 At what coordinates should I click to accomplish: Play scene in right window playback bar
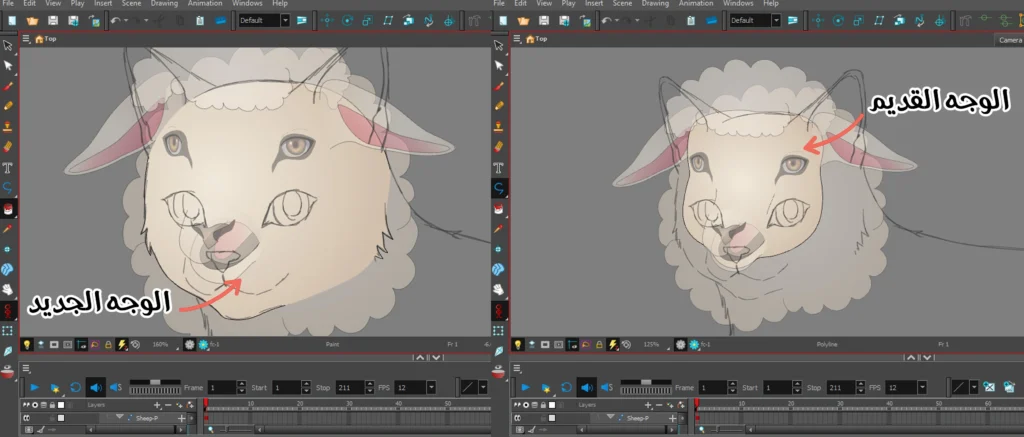[x=526, y=387]
